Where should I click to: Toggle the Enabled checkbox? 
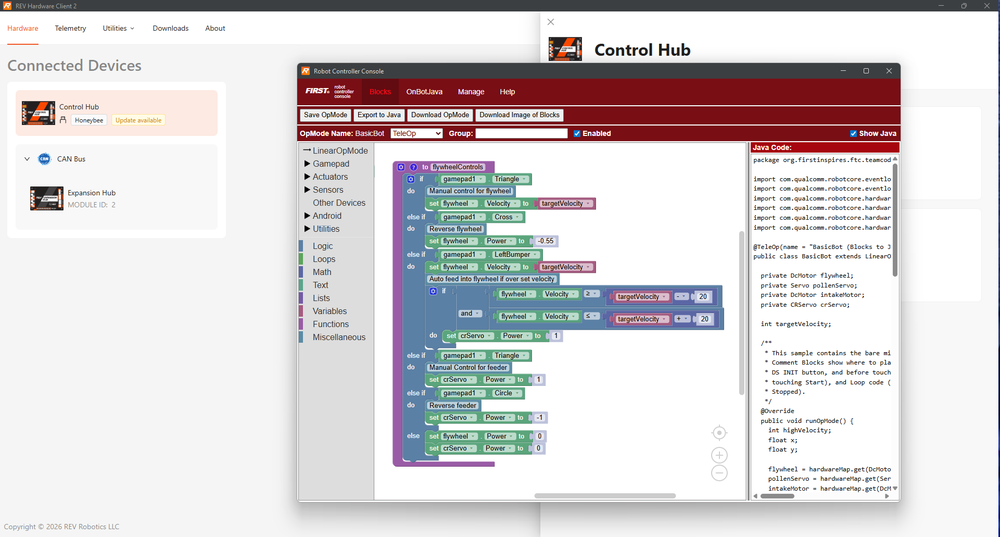[x=577, y=133]
